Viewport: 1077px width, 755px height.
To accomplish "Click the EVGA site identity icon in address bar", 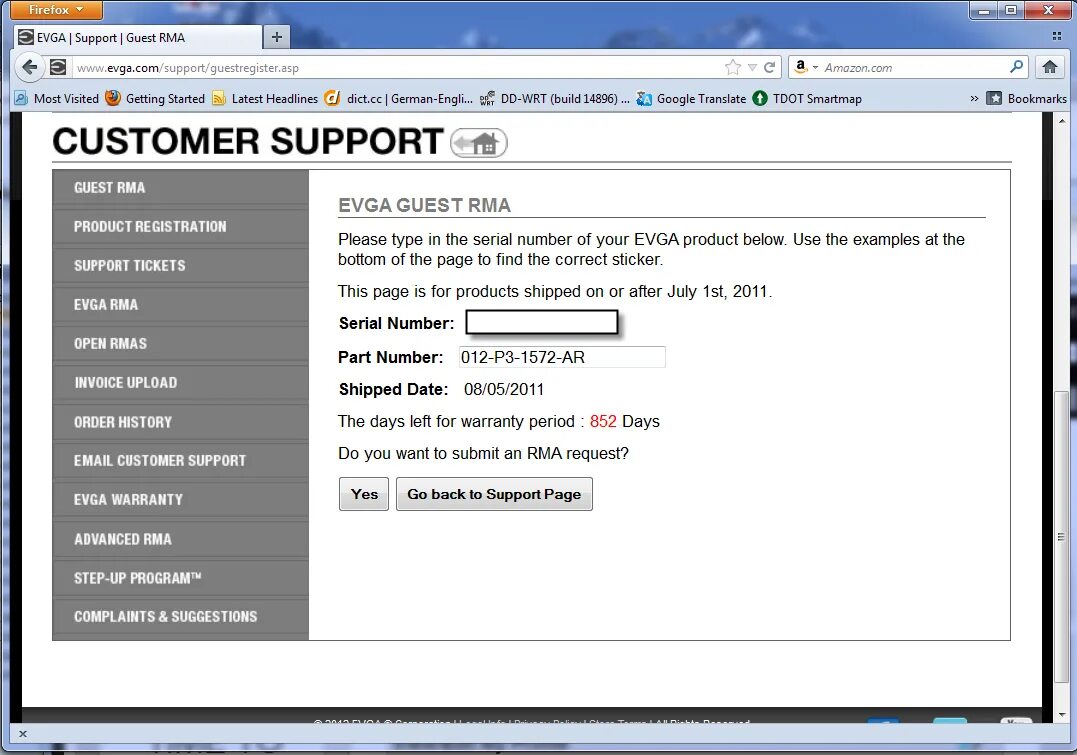I will pyautogui.click(x=58, y=67).
